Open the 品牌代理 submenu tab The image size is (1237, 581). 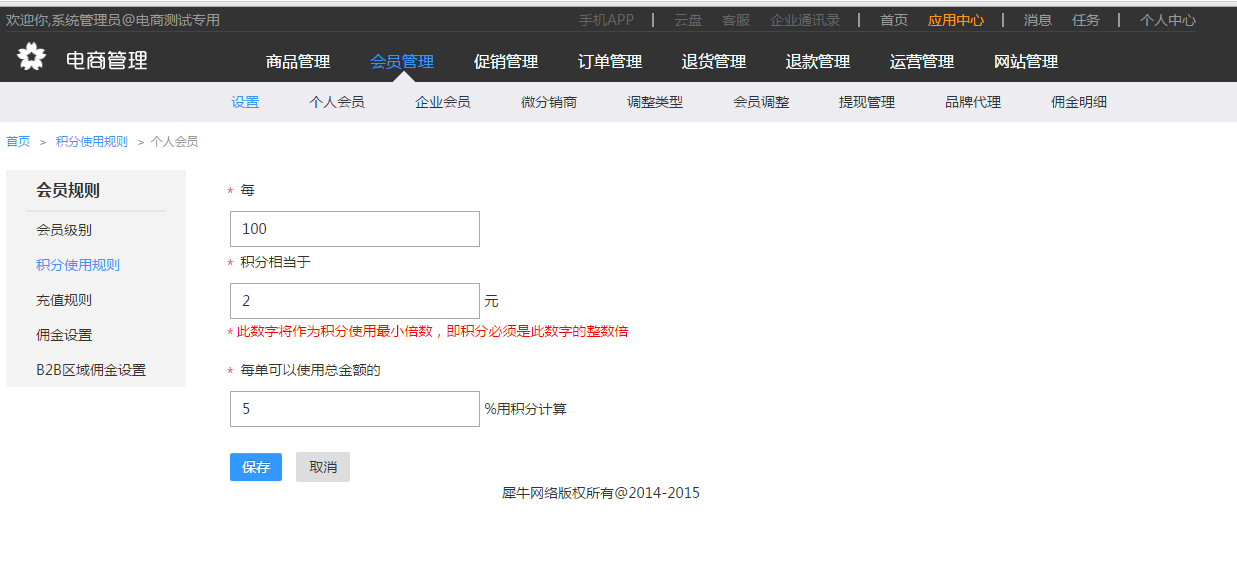973,102
